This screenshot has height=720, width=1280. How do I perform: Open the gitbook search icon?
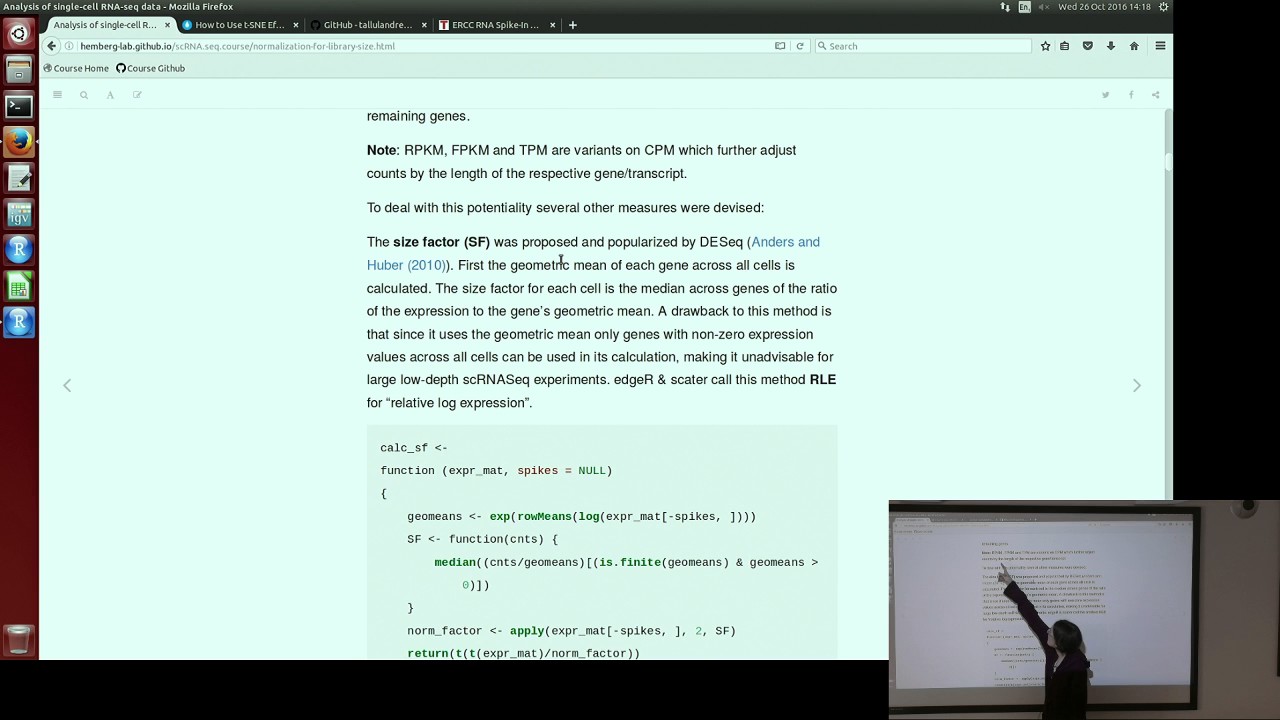[84, 95]
